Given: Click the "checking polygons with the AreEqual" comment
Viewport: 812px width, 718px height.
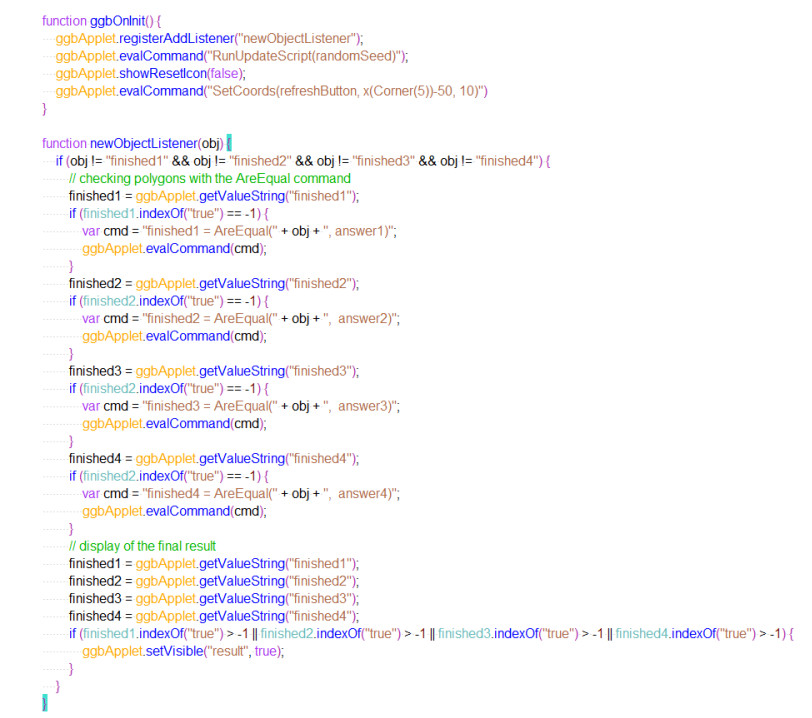Looking at the screenshot, I should coord(209,178).
